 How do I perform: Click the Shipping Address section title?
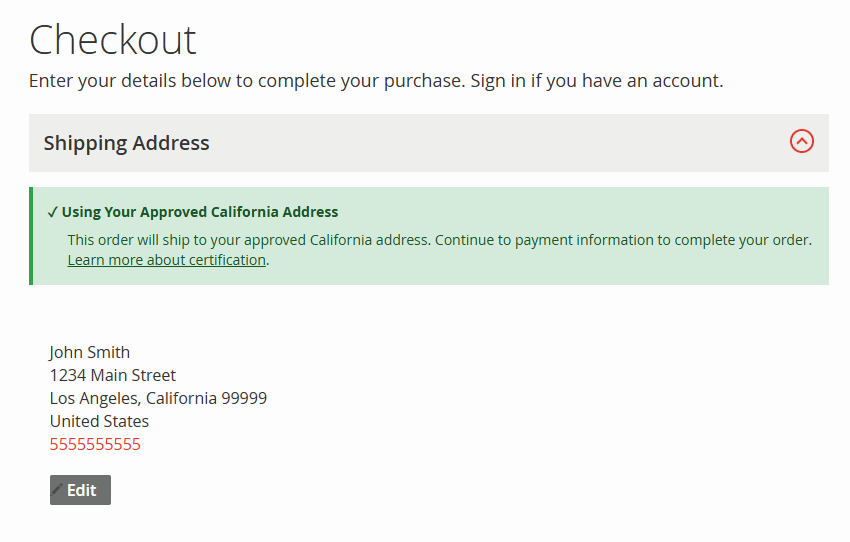(126, 143)
